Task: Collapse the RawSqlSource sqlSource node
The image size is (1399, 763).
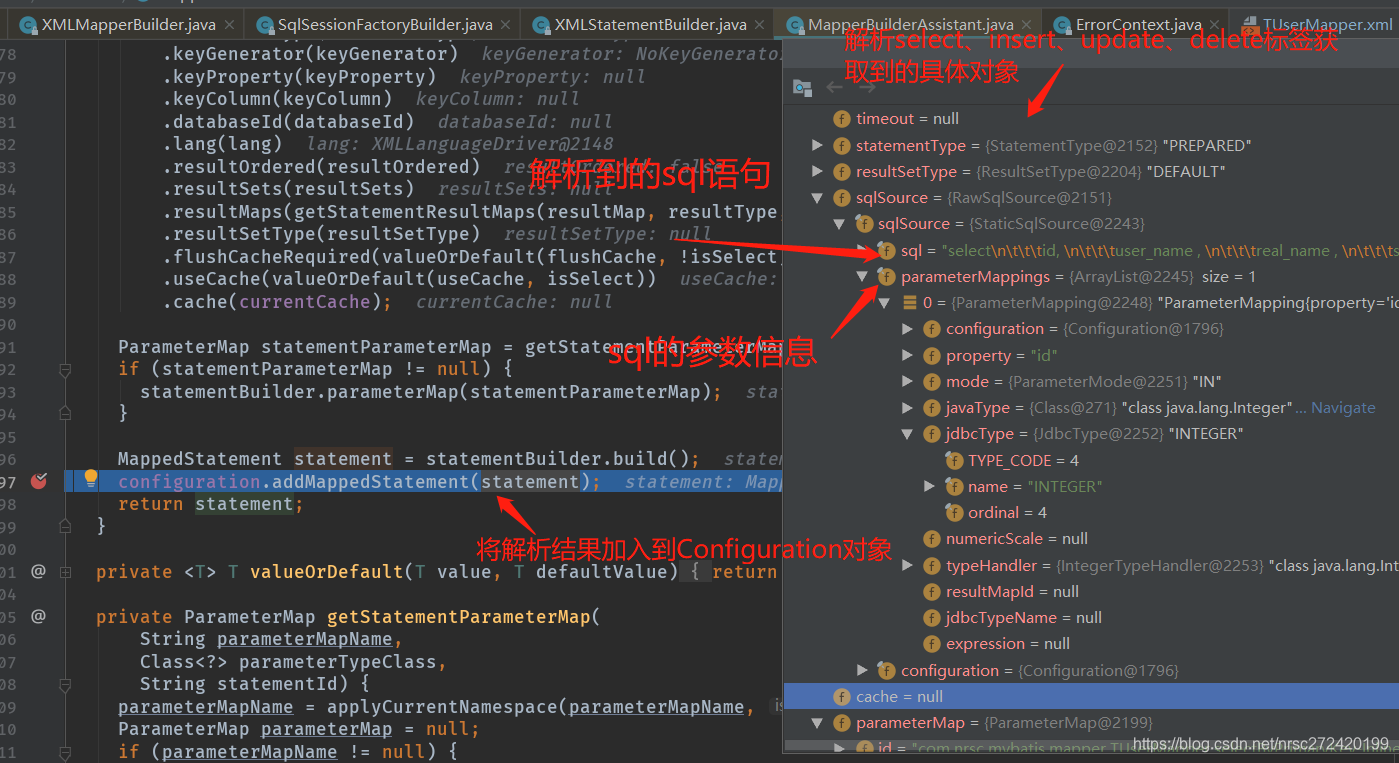Action: click(818, 197)
